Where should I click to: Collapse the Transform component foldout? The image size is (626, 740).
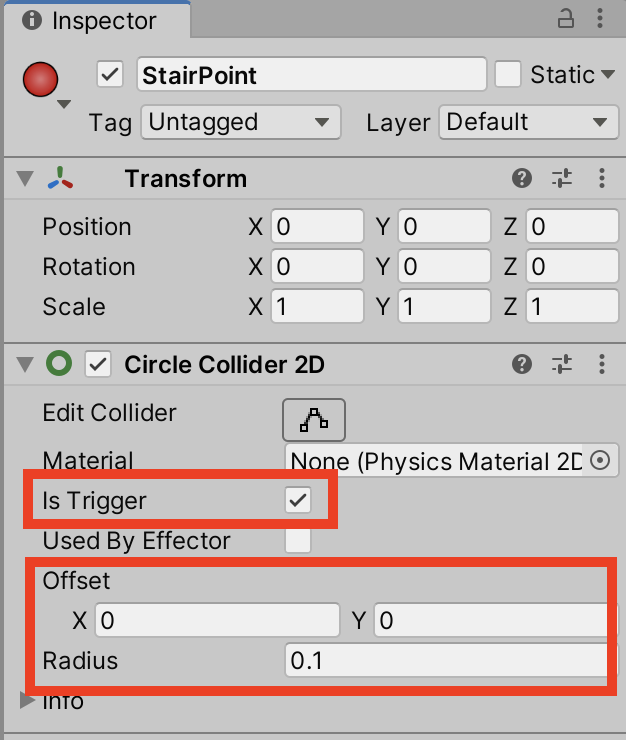(25, 179)
